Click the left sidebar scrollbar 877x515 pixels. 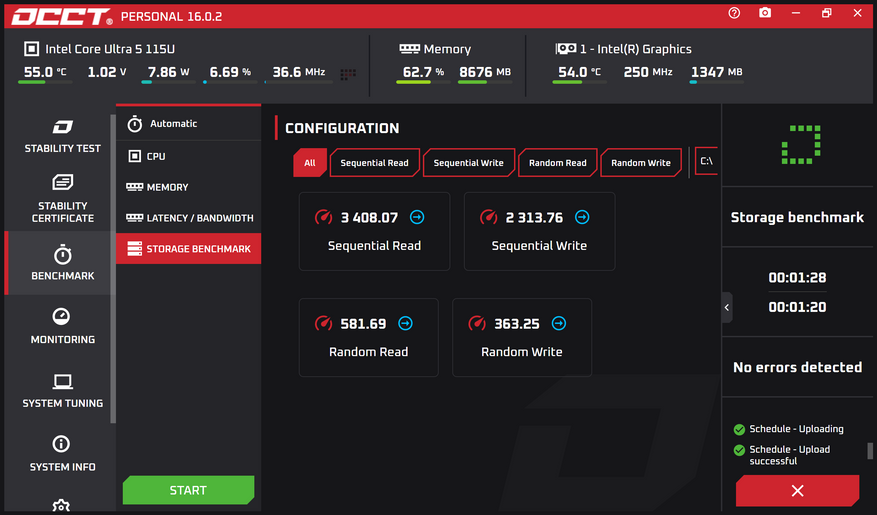[x=113, y=268]
